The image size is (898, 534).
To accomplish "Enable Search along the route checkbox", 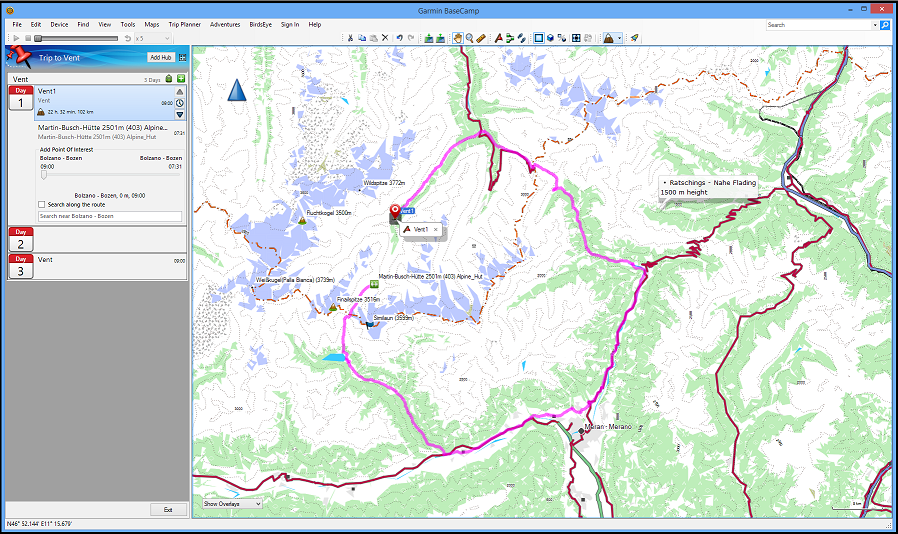I will click(41, 205).
